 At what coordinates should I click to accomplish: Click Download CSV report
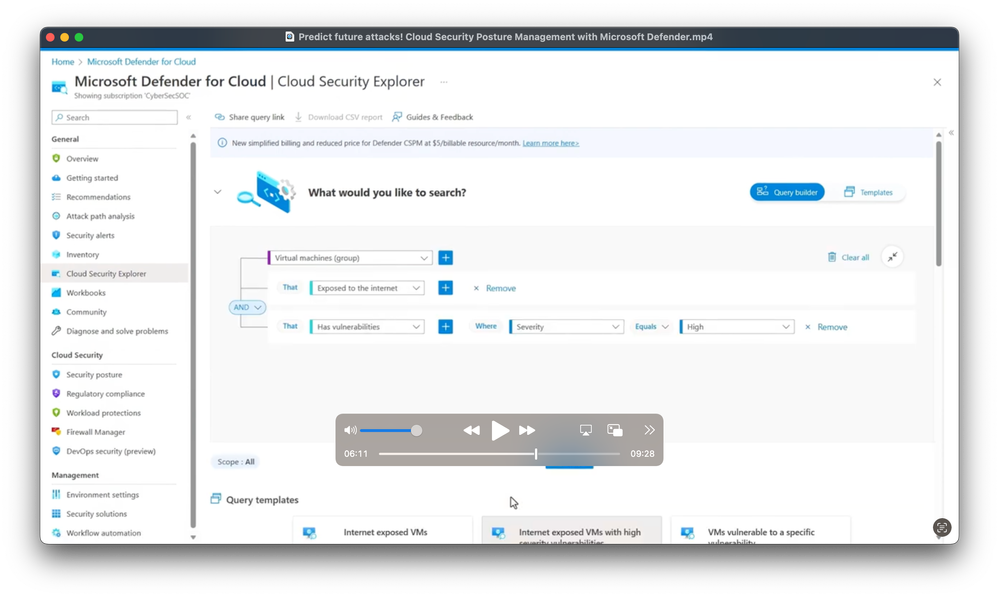(338, 117)
